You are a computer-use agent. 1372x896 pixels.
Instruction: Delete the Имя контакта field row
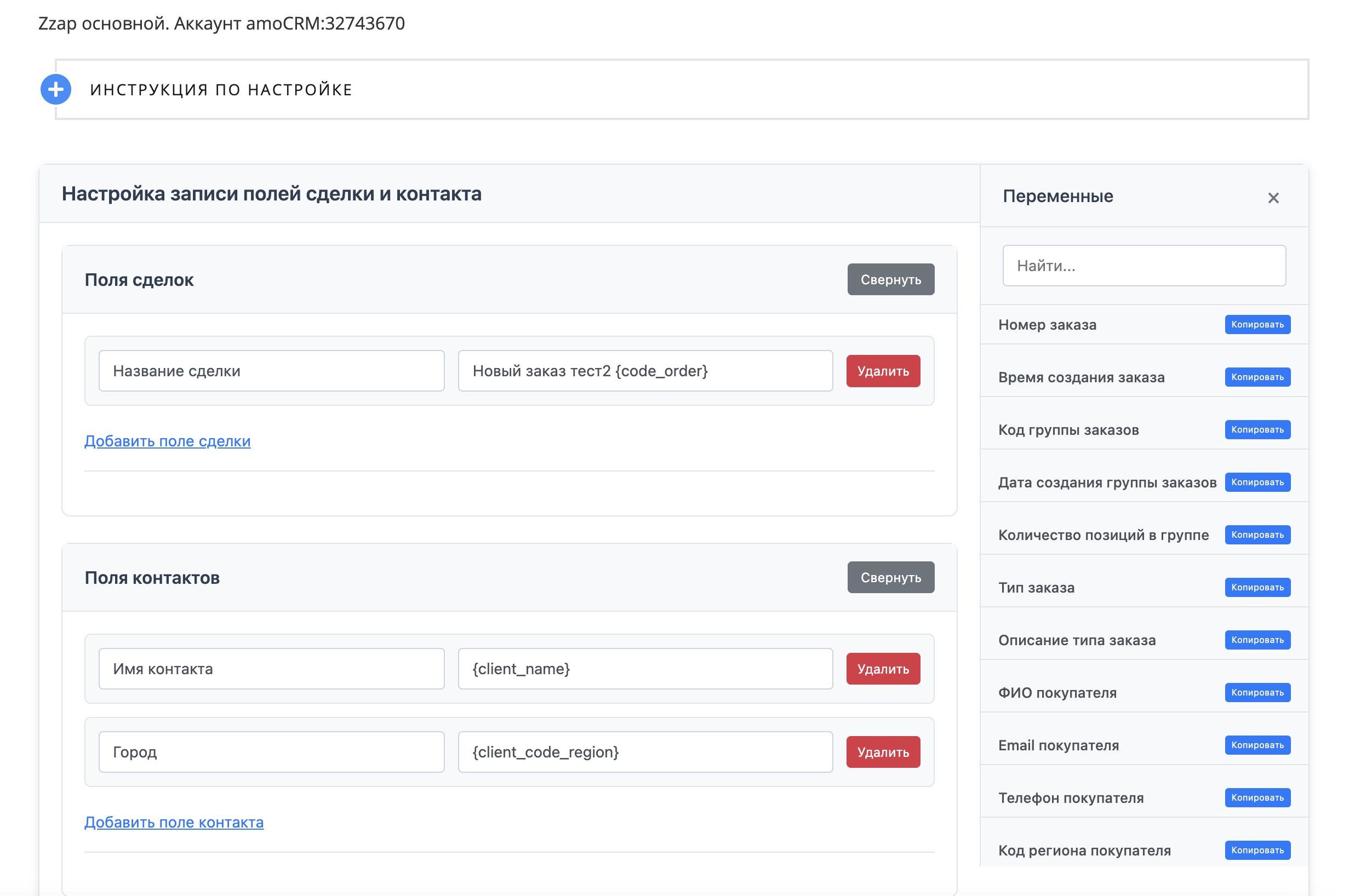(x=883, y=669)
